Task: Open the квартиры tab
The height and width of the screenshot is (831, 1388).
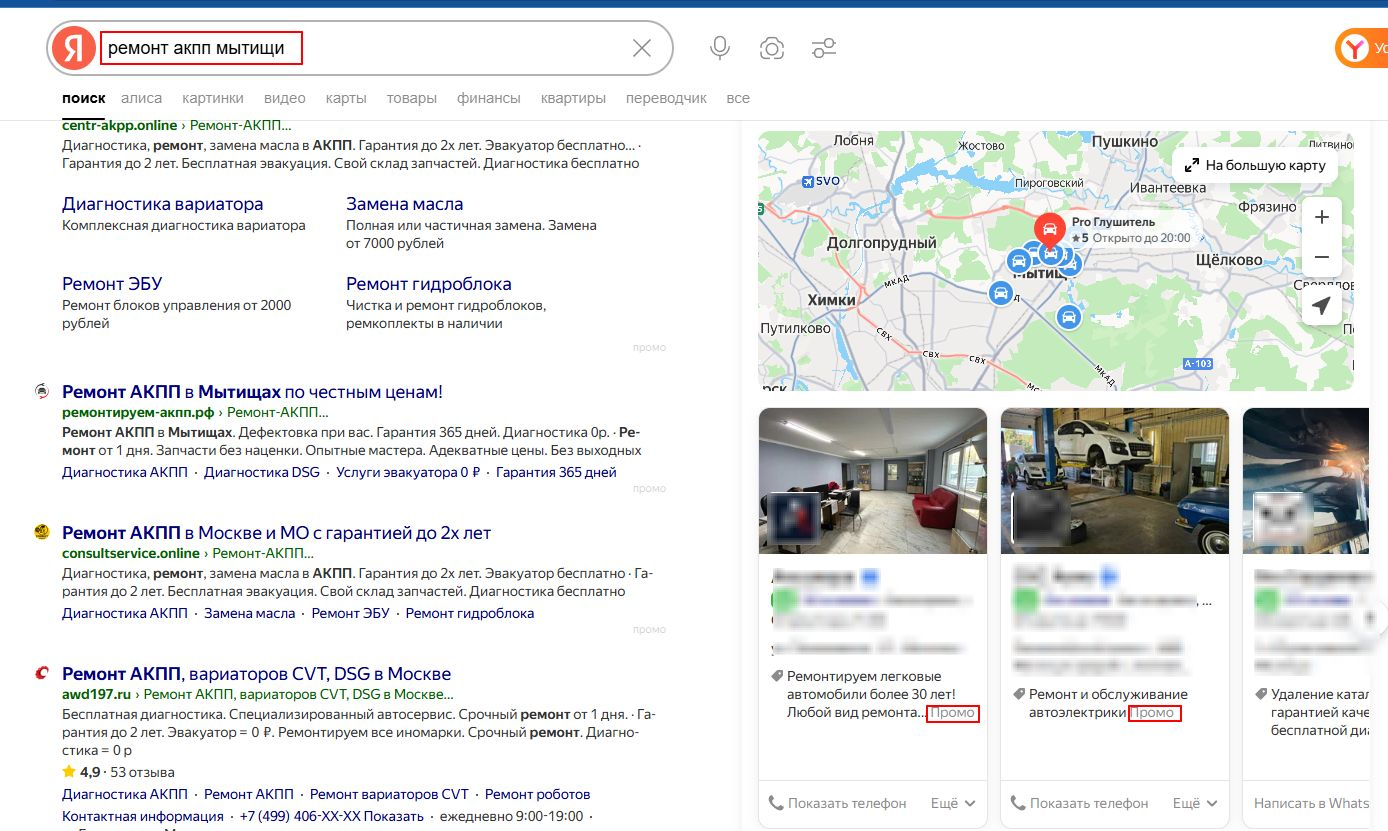Action: (x=573, y=98)
